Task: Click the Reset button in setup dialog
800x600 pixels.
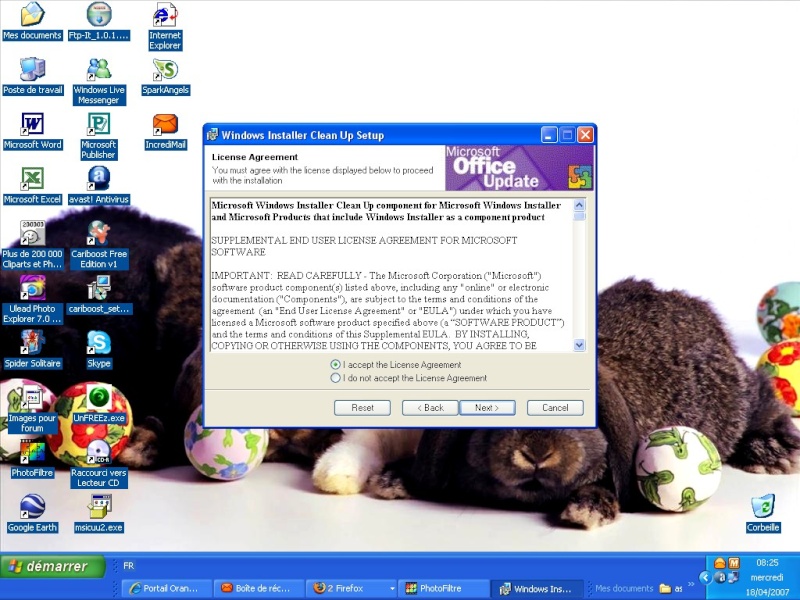Action: tap(362, 408)
